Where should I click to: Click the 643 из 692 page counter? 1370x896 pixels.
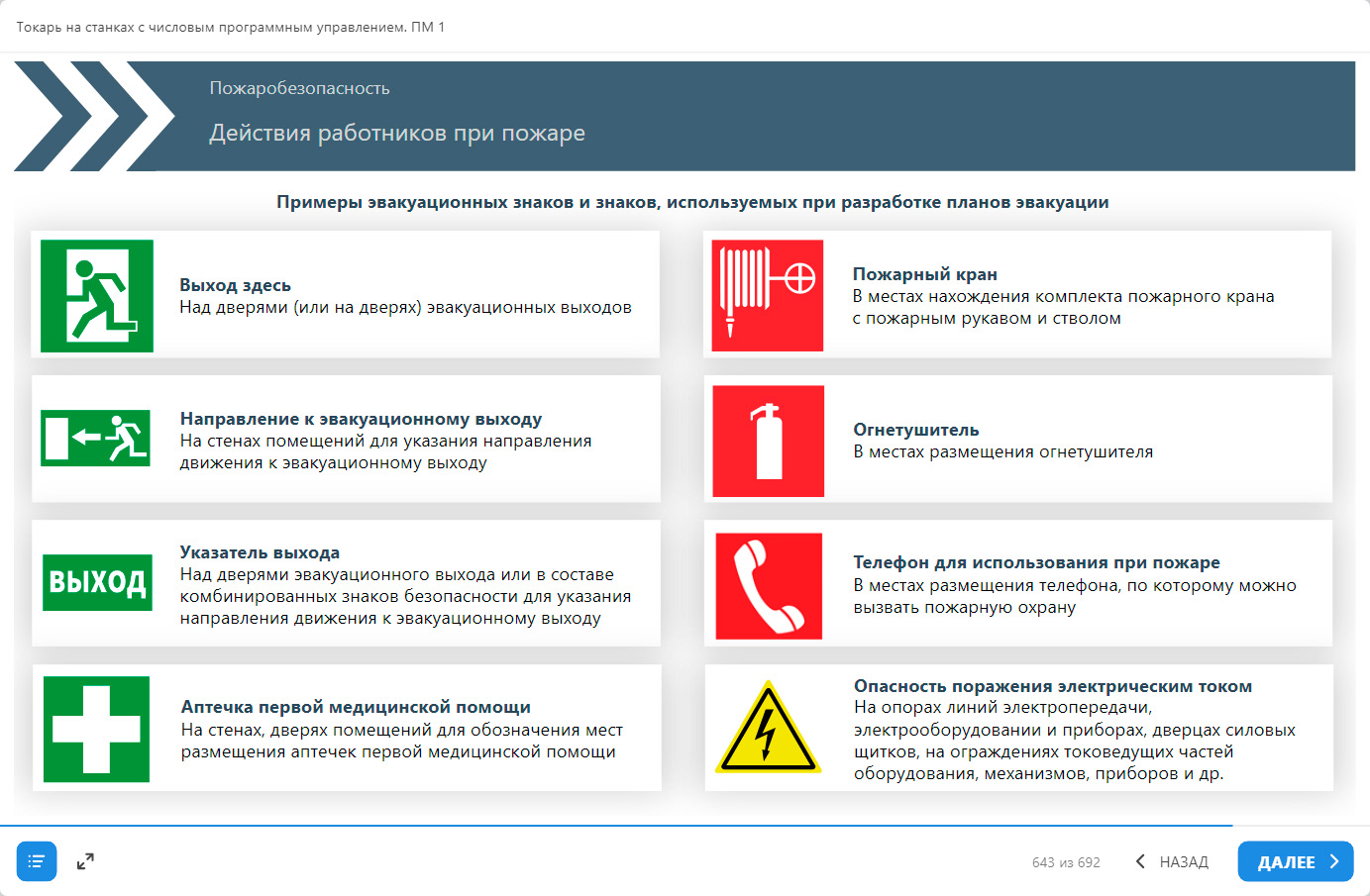coord(1066,862)
